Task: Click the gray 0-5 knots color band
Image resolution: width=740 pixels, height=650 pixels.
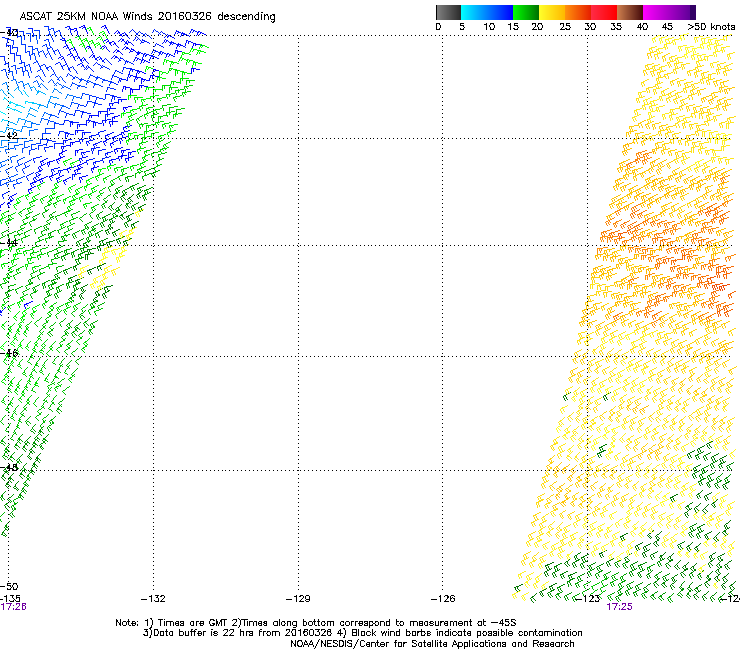Action: (x=448, y=12)
